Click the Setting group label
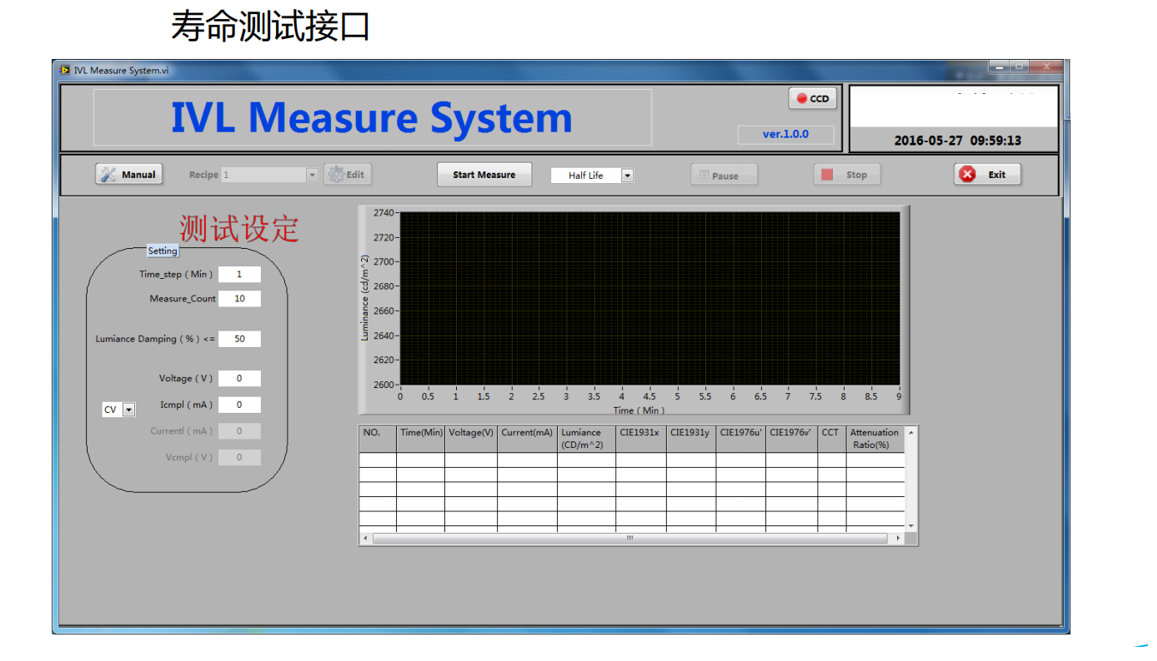Screen dimensions: 1157x661 [162, 251]
